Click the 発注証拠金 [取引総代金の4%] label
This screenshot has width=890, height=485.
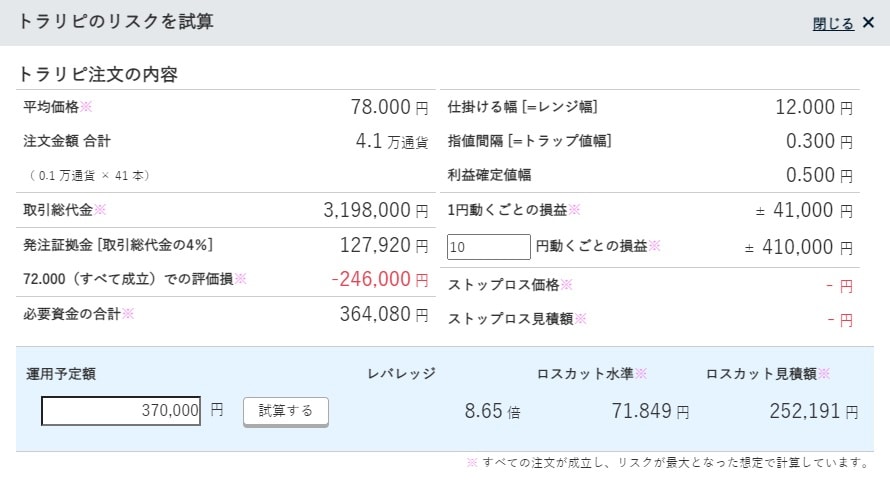click(118, 245)
